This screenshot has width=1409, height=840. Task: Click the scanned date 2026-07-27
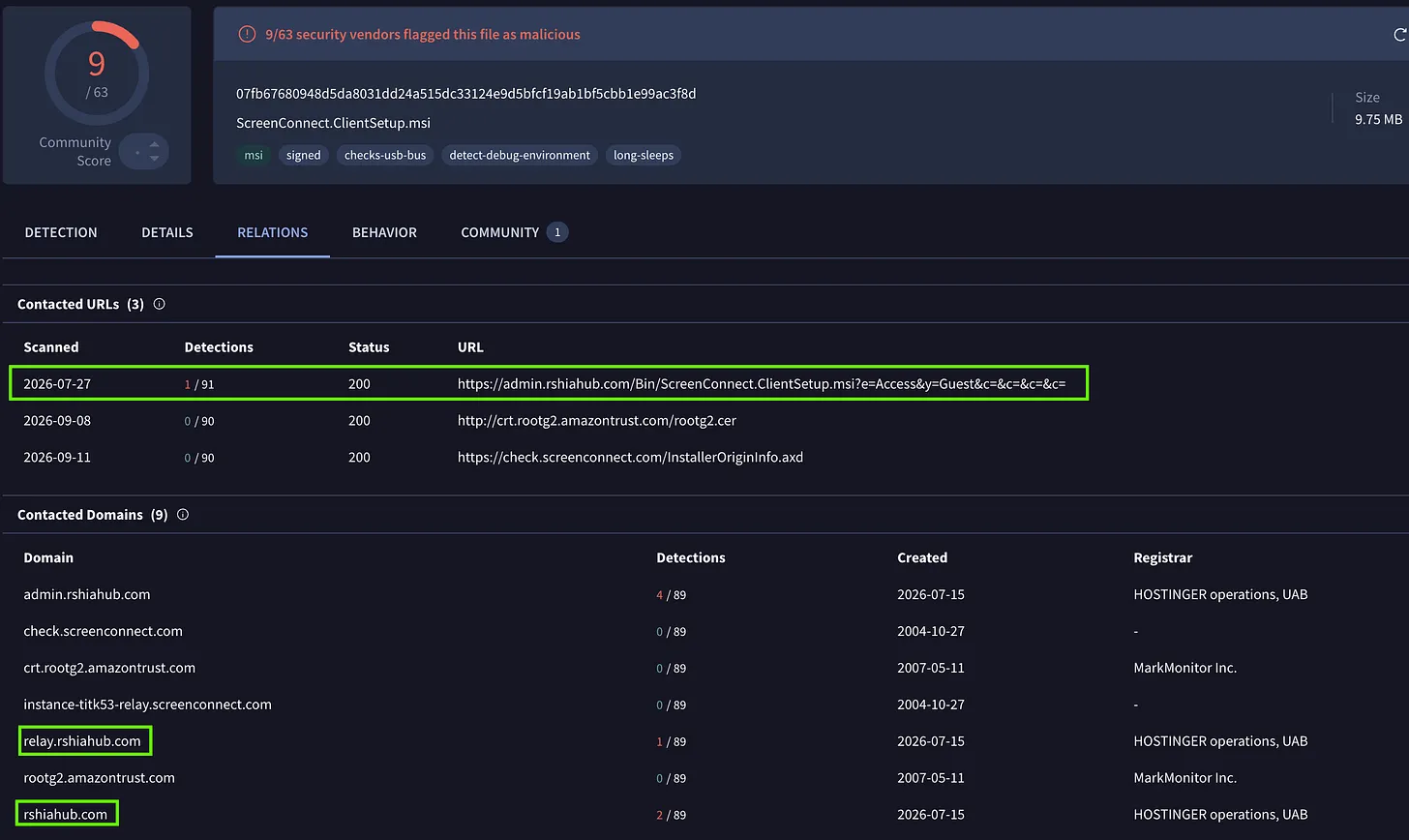point(57,384)
